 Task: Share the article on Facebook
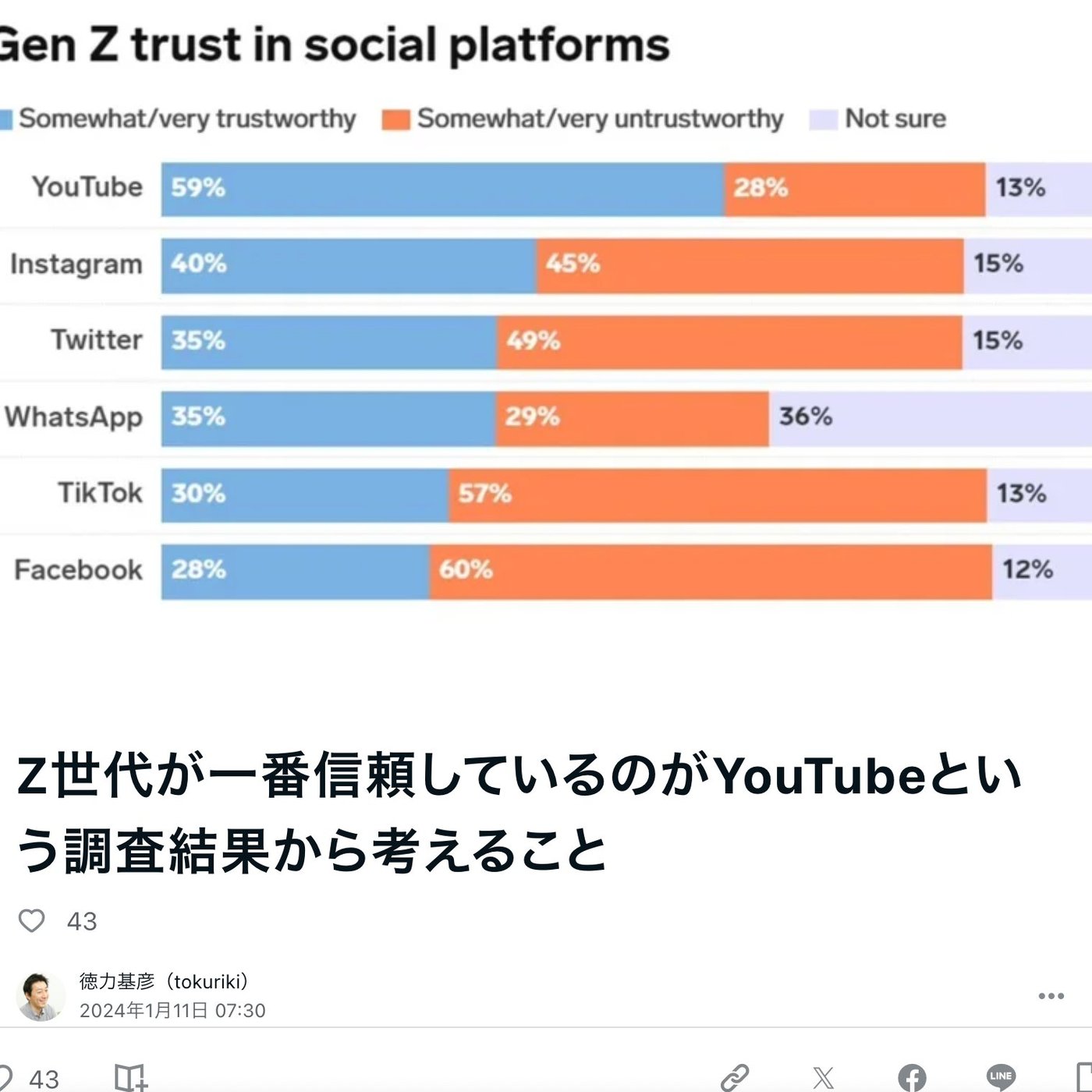[x=912, y=1077]
